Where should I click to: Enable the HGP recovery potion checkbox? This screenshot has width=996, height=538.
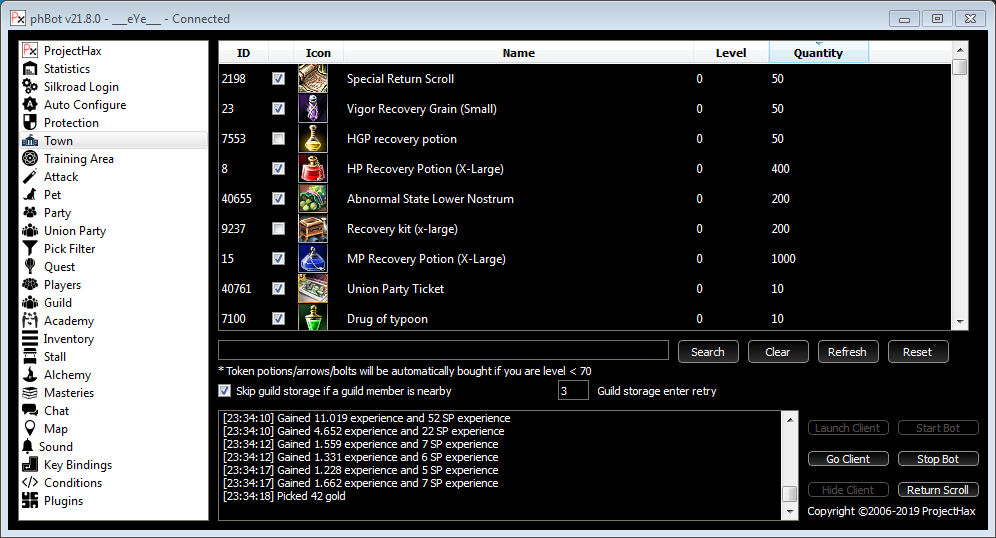coord(278,139)
